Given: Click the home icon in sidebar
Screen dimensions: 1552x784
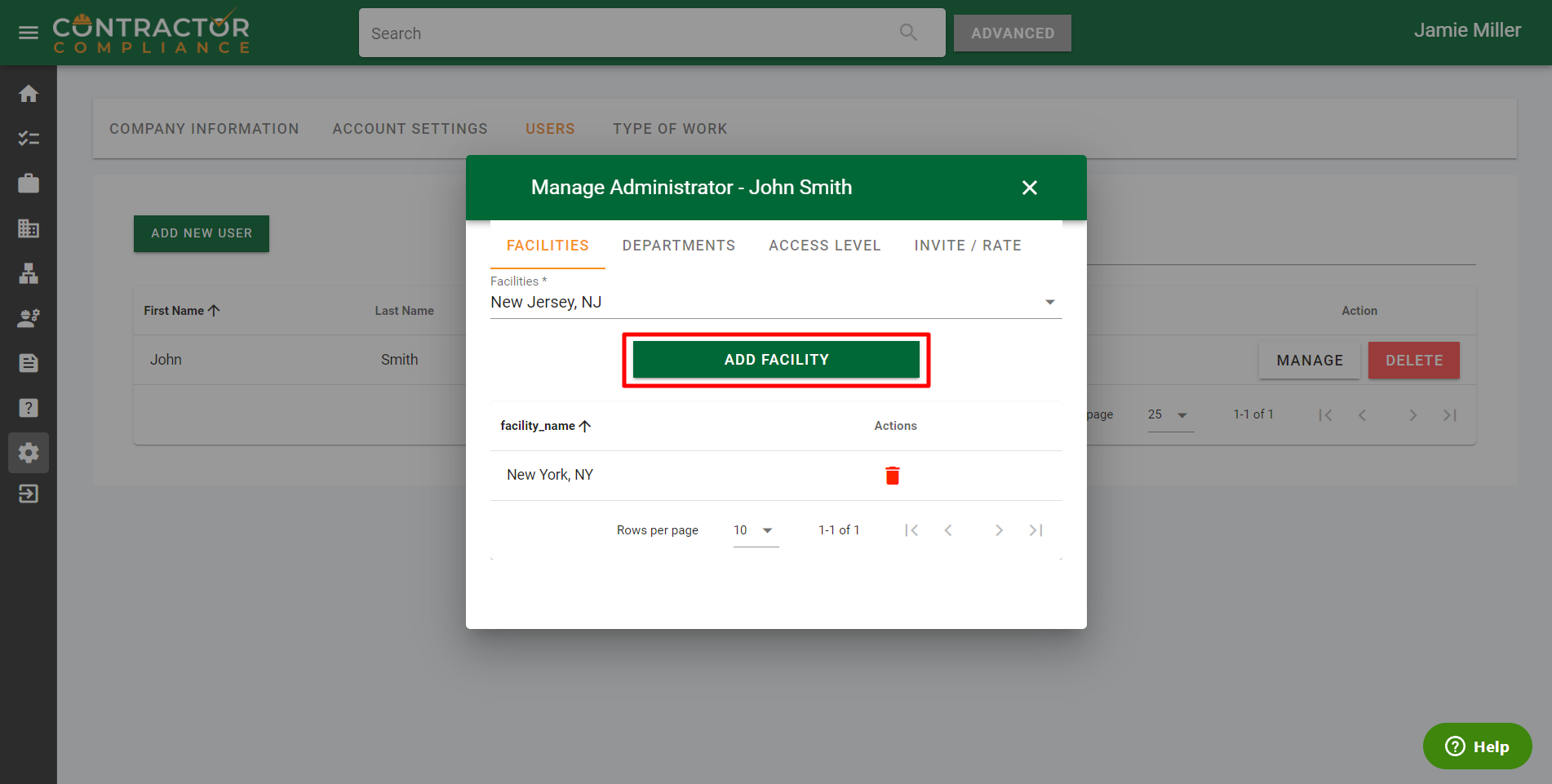Looking at the screenshot, I should coord(29,94).
